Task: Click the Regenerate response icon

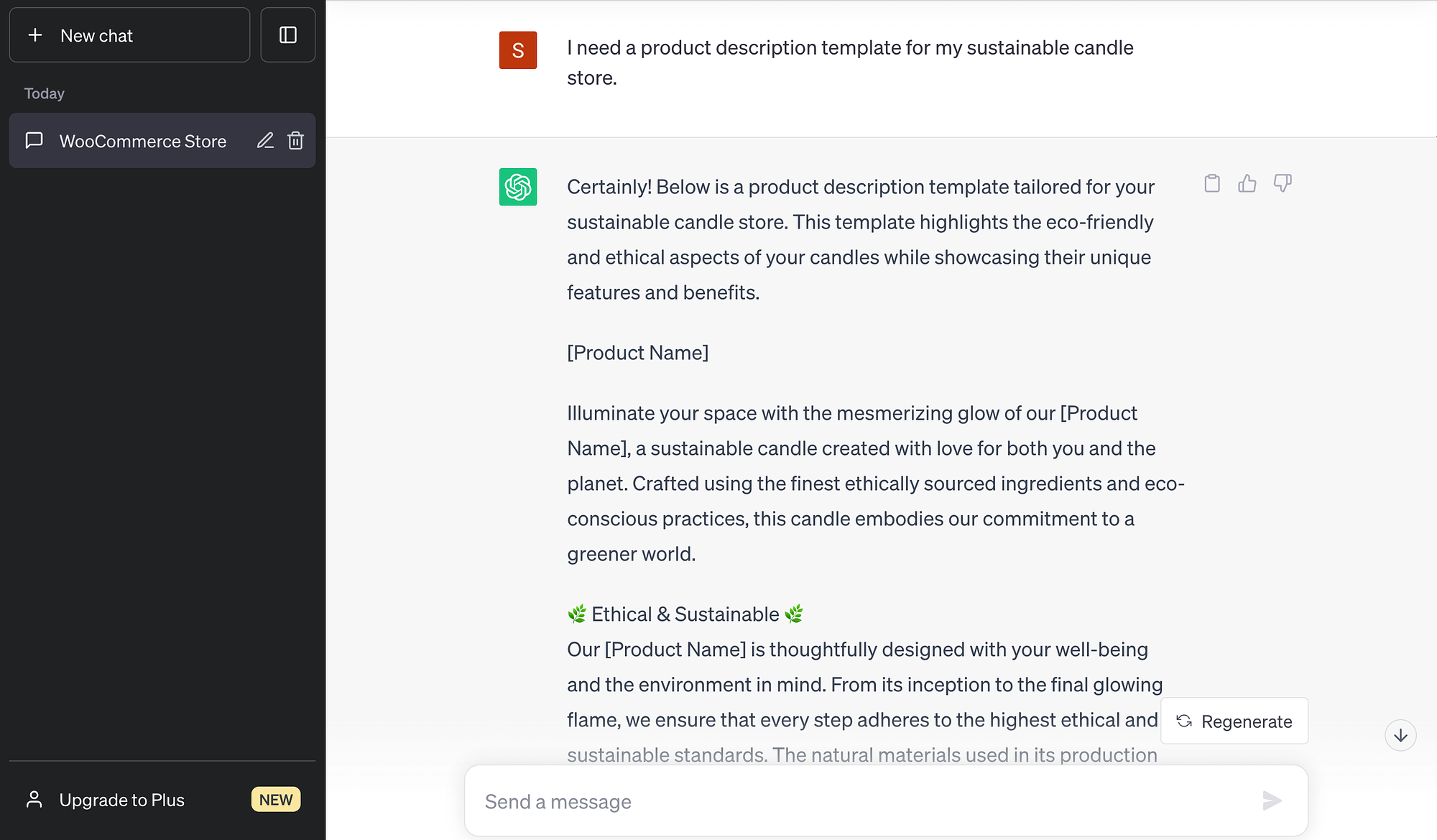Action: (x=1183, y=721)
